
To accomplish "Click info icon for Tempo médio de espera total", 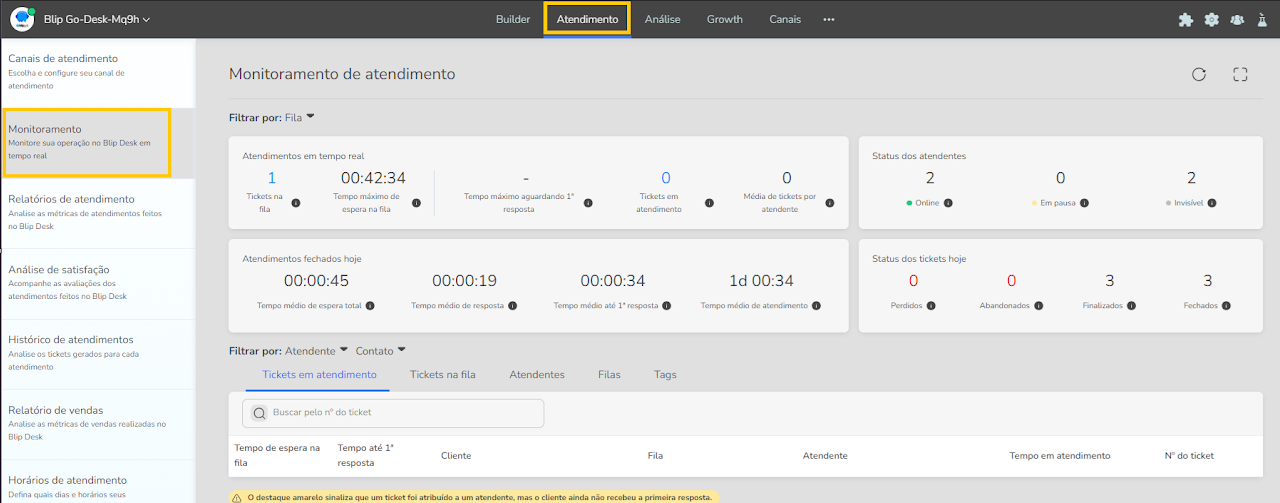I will coord(370,305).
